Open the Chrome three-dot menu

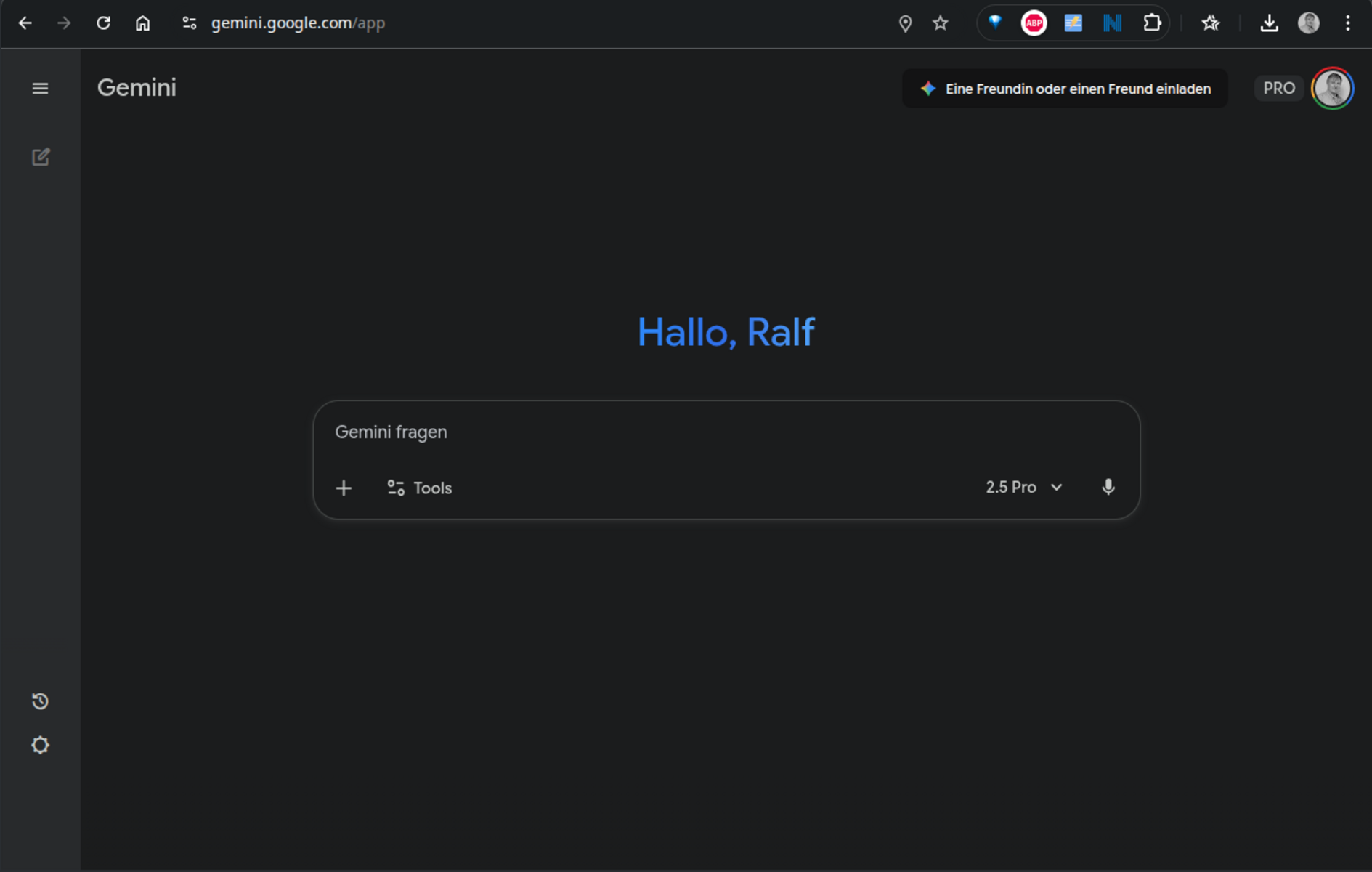point(1347,23)
